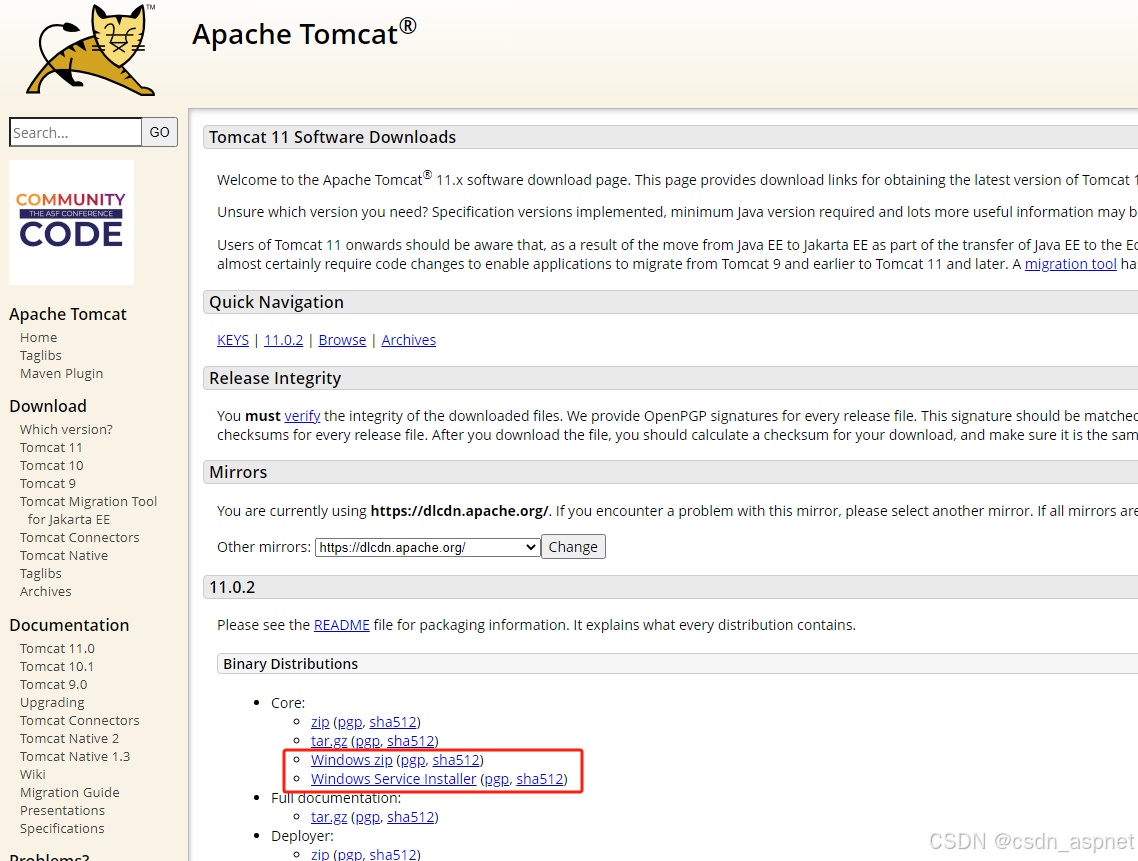Click the GO search button

click(x=160, y=132)
